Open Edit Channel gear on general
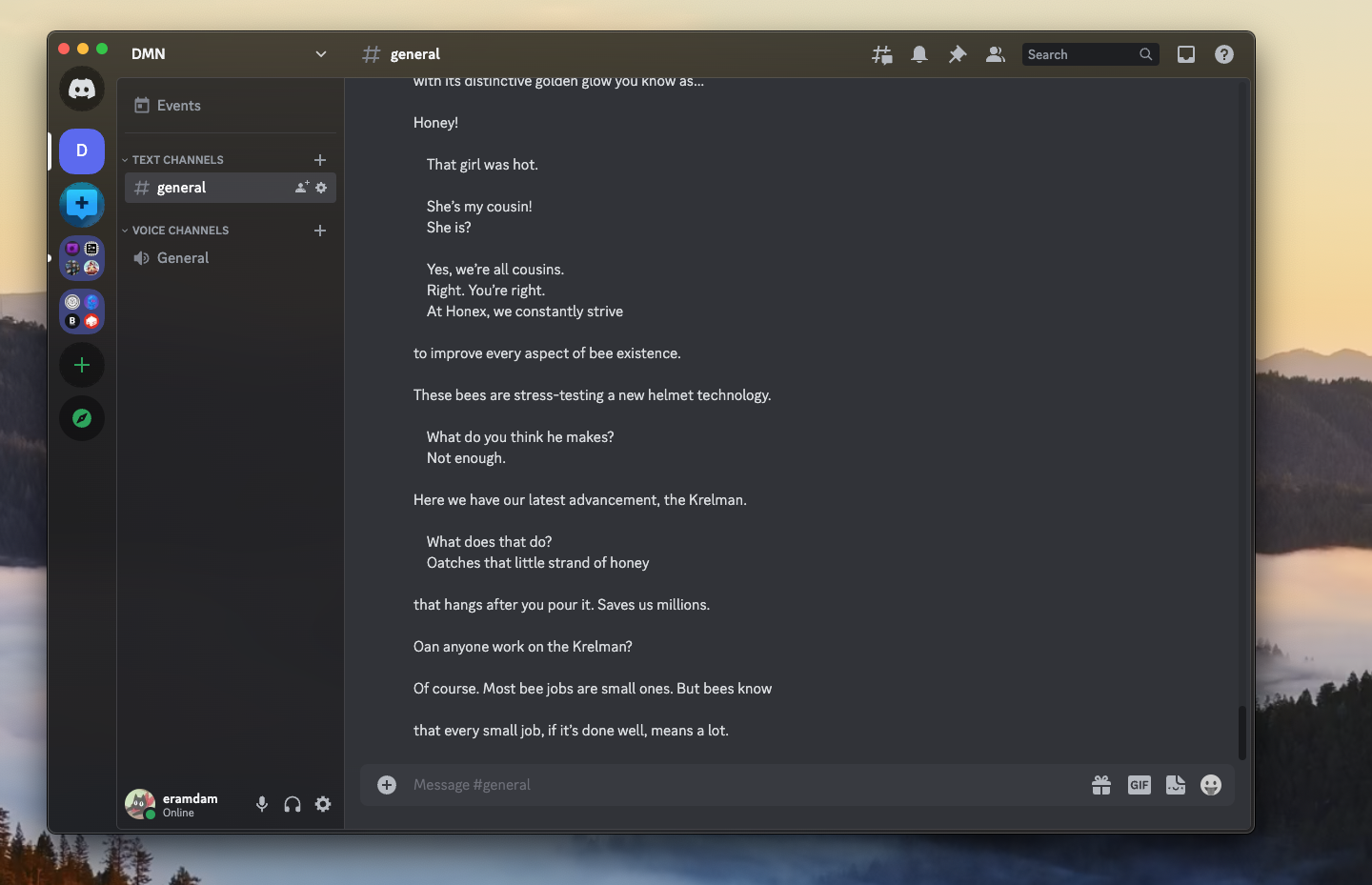This screenshot has width=1372, height=885. (x=321, y=188)
